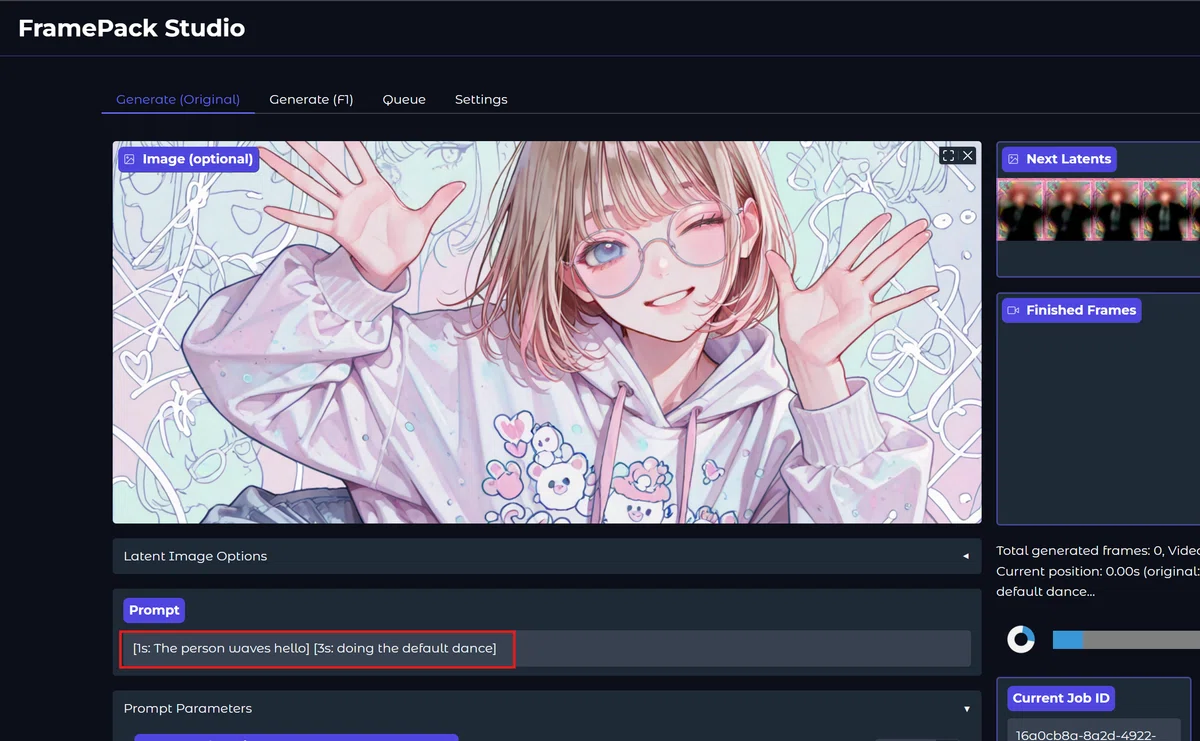Switch to the Generate (F1) tab
1200x741 pixels.
[311, 99]
